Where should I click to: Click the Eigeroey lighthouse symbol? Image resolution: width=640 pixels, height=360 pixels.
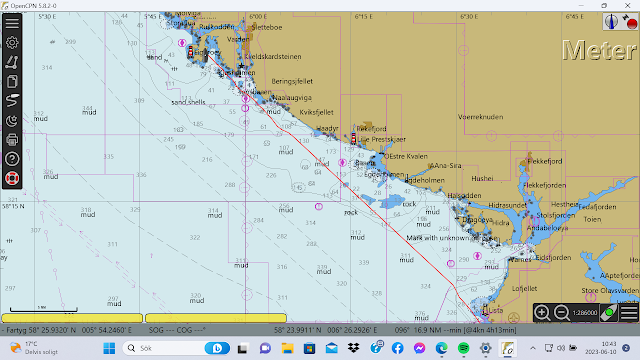click(x=190, y=51)
